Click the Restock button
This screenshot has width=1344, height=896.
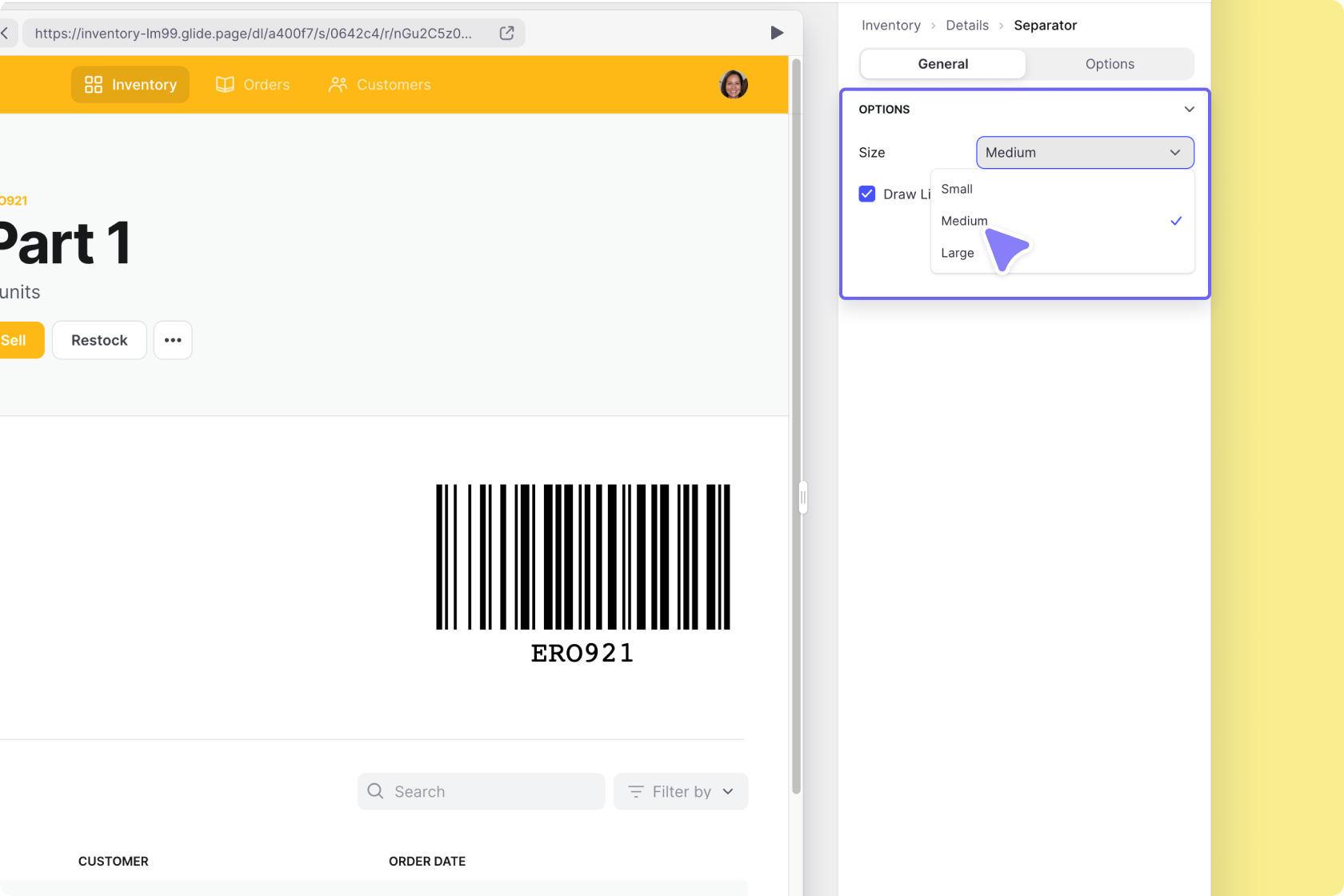pyautogui.click(x=99, y=340)
